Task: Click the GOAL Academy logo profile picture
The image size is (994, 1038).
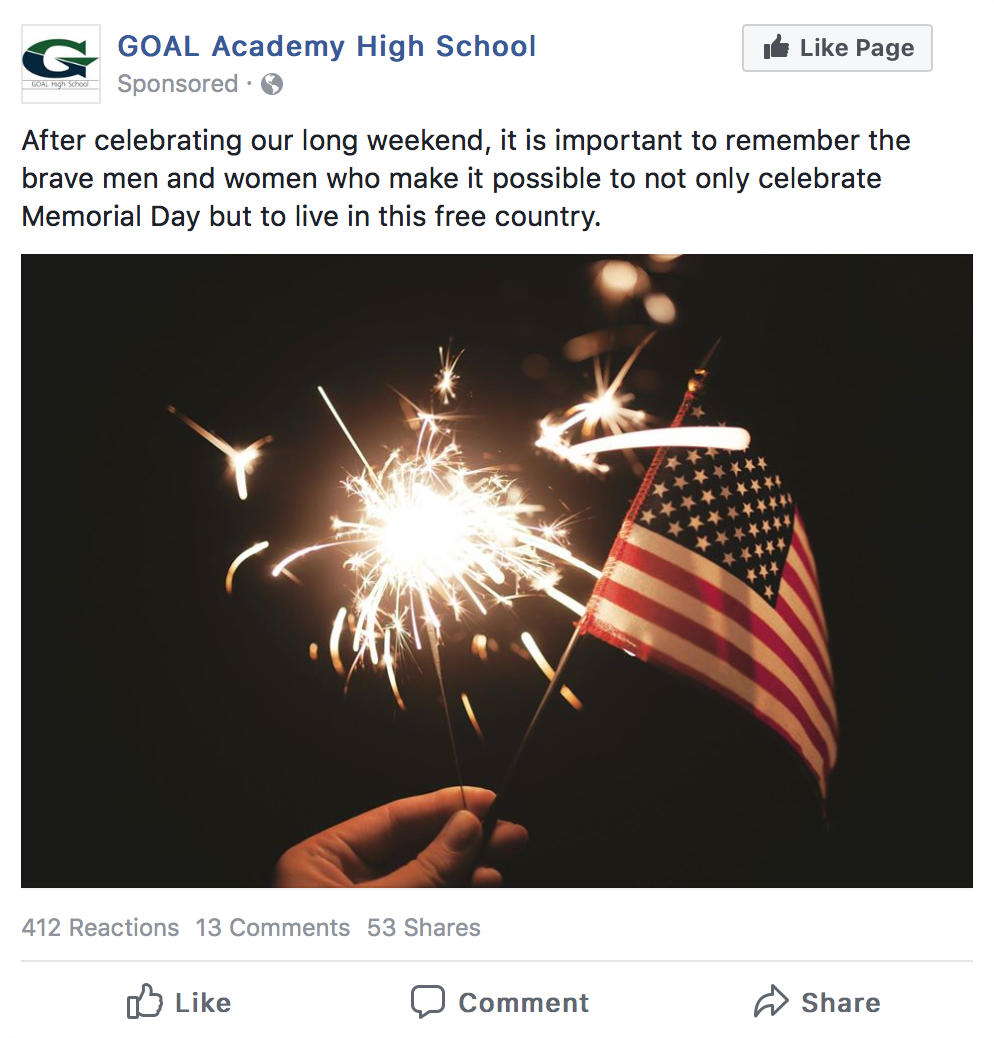Action: (x=60, y=64)
